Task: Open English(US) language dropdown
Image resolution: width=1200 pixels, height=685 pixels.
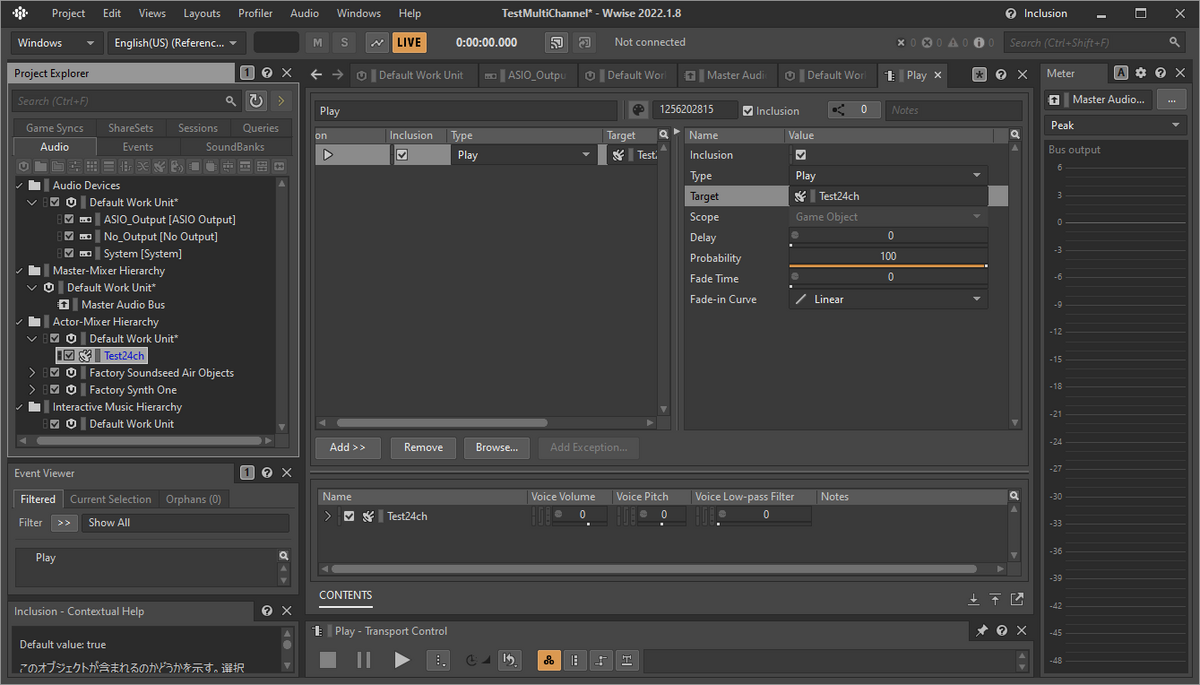Action: pyautogui.click(x=177, y=43)
